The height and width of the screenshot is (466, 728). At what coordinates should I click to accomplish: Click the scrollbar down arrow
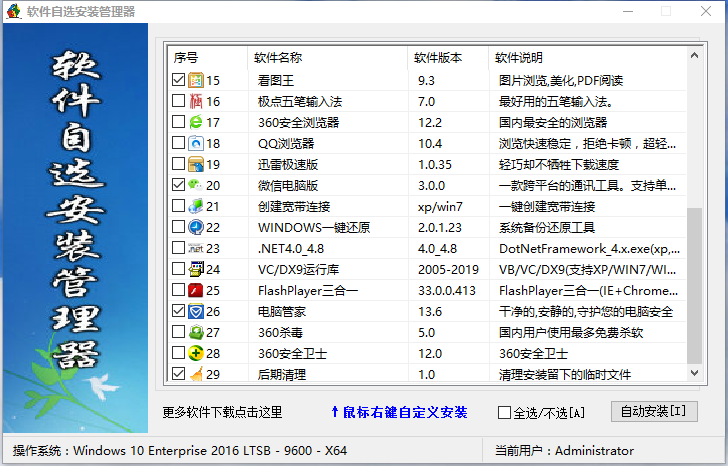tap(694, 373)
